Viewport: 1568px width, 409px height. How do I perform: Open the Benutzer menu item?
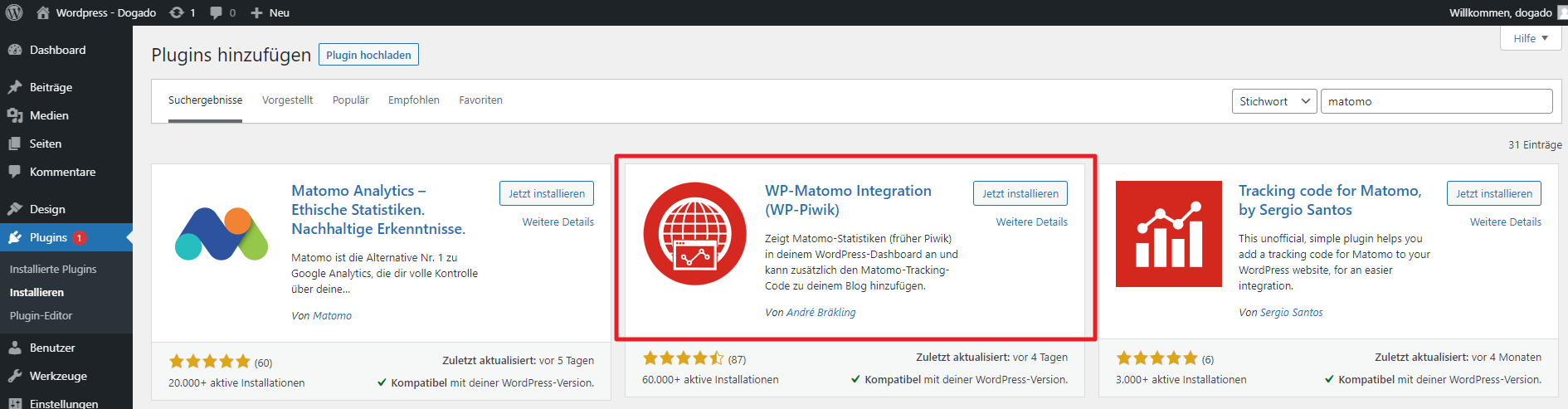pyautogui.click(x=66, y=348)
